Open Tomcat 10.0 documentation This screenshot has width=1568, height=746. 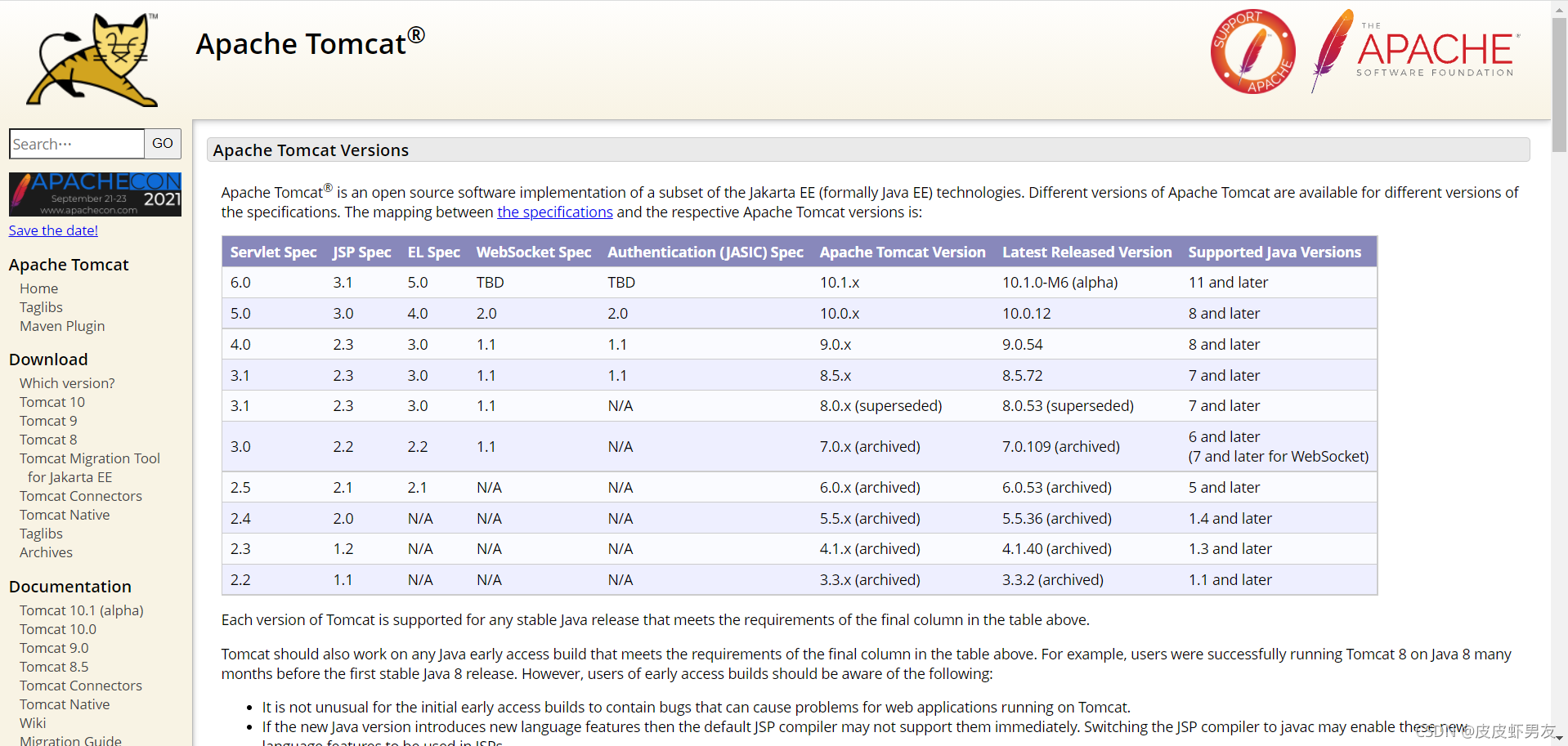pyautogui.click(x=58, y=629)
